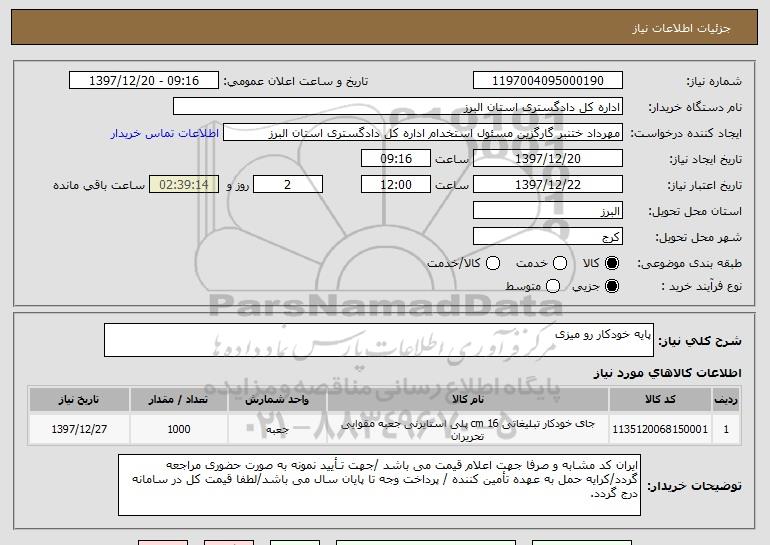This screenshot has height=545, width=770.
Task: Click the شرح کلی نیاز label
Action: 700,340
